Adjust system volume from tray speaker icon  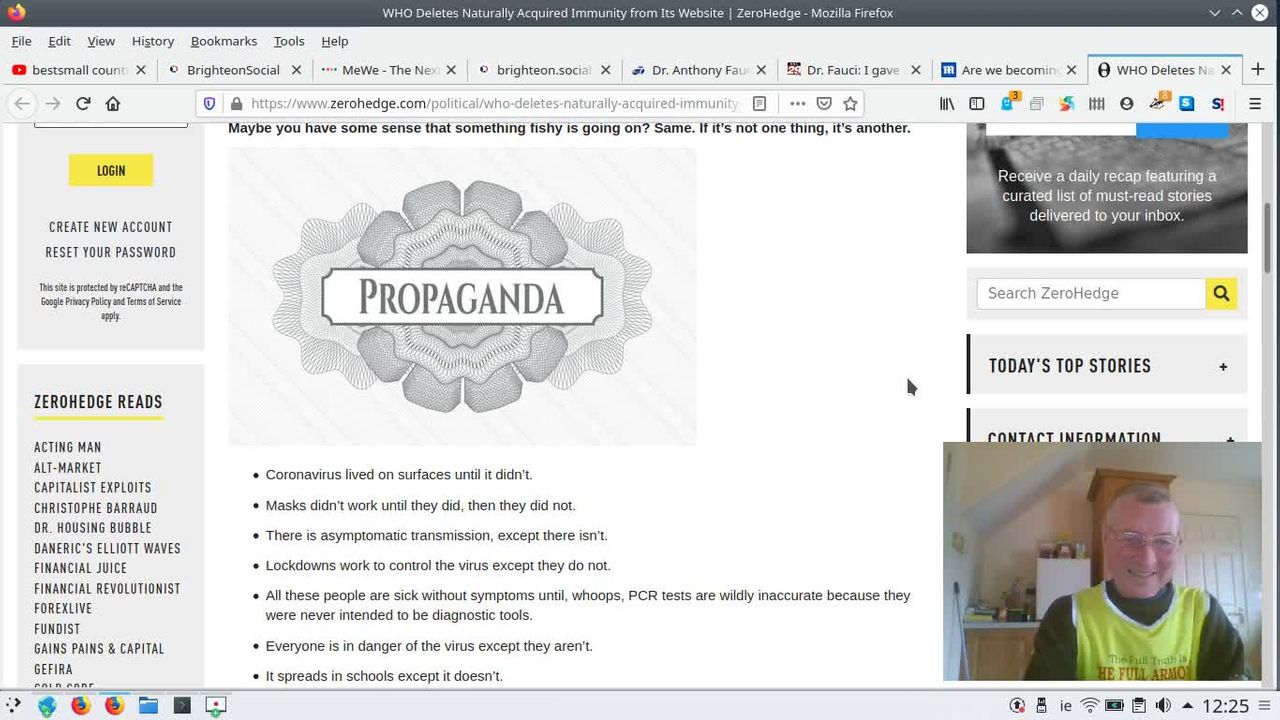click(x=1163, y=705)
